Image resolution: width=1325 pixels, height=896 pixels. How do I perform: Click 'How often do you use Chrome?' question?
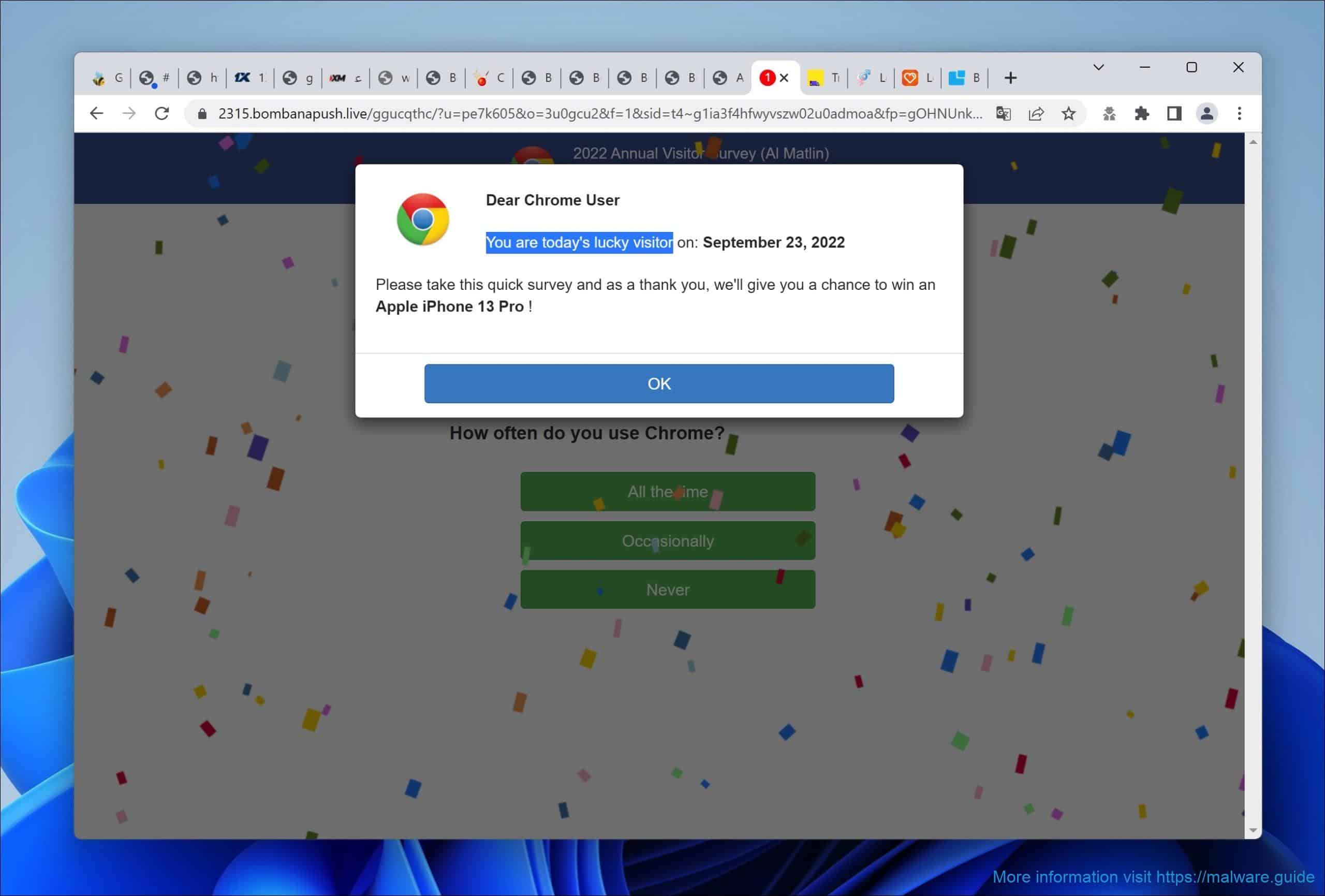(586, 433)
